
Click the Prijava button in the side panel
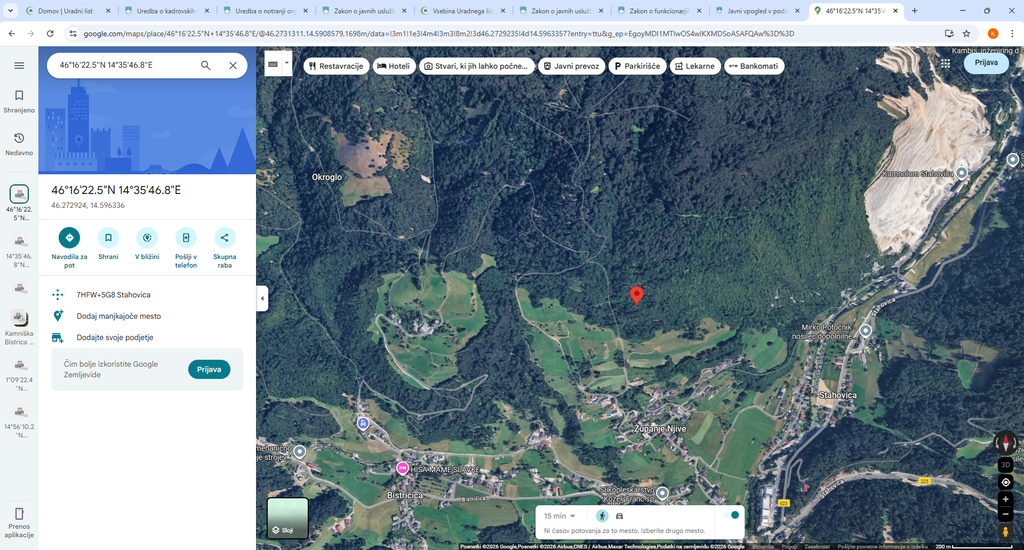209,369
